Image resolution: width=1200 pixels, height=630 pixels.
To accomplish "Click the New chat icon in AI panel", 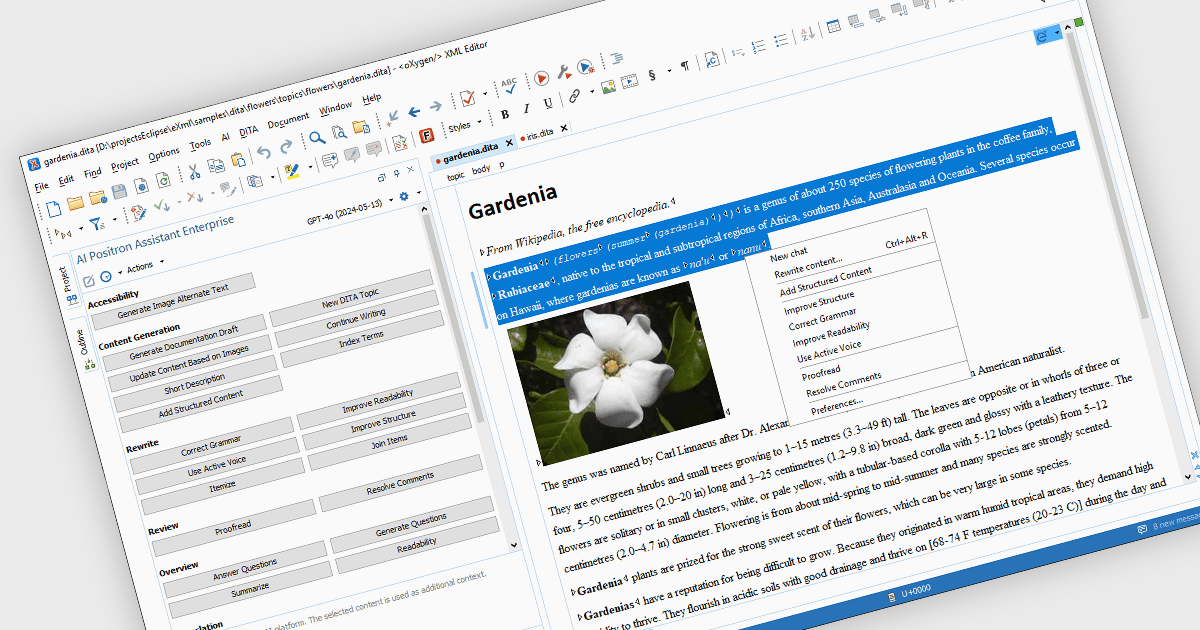I will (x=89, y=281).
